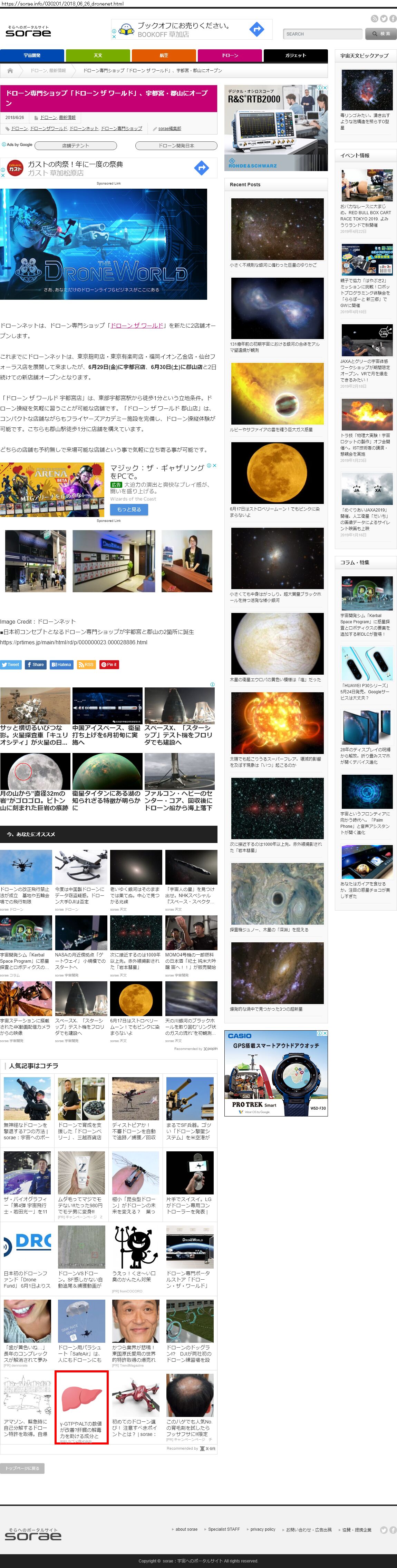Open the privacy policy footer link

point(262,1529)
